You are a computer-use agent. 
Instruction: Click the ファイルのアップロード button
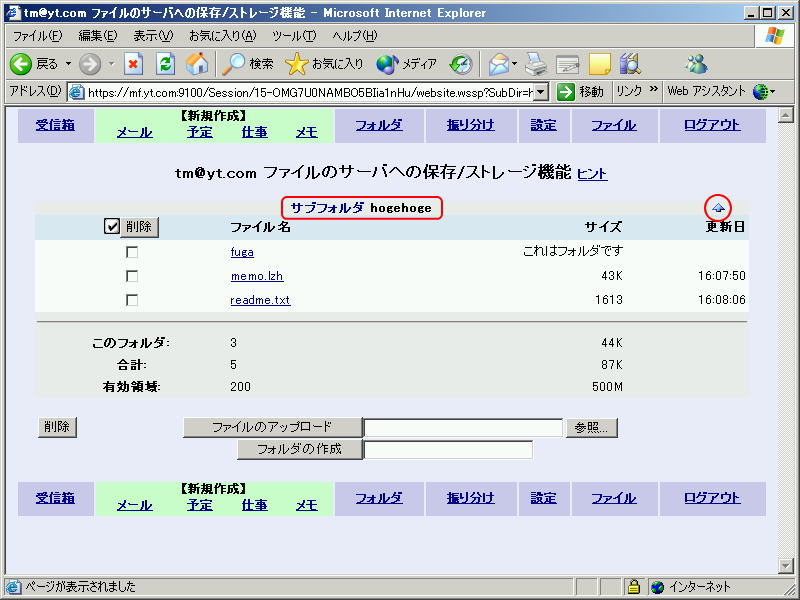(x=271, y=427)
